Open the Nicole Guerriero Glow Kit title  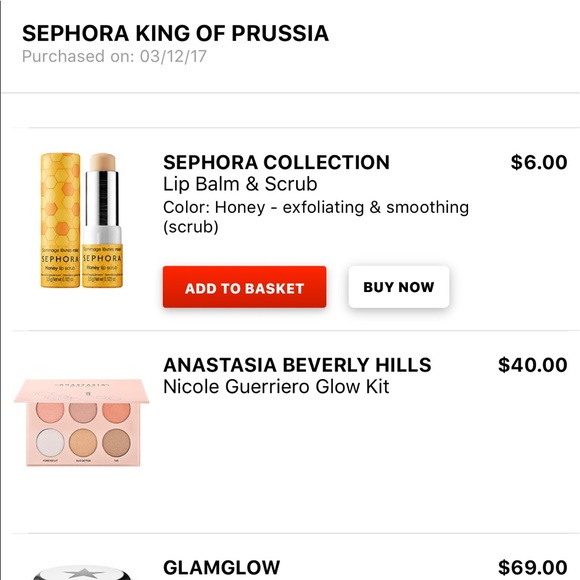276,387
